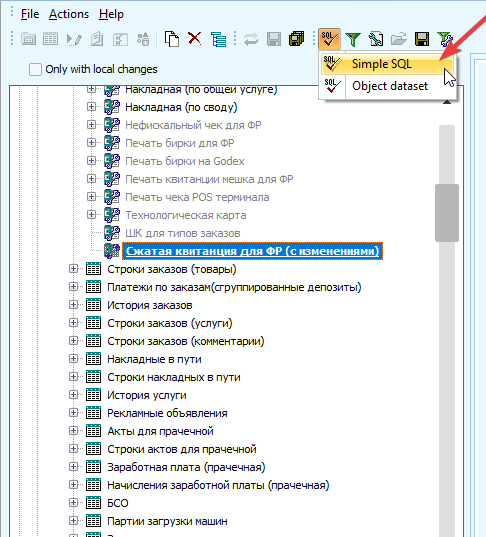
Task: Click the teal tree structure icon
Action: 218,39
